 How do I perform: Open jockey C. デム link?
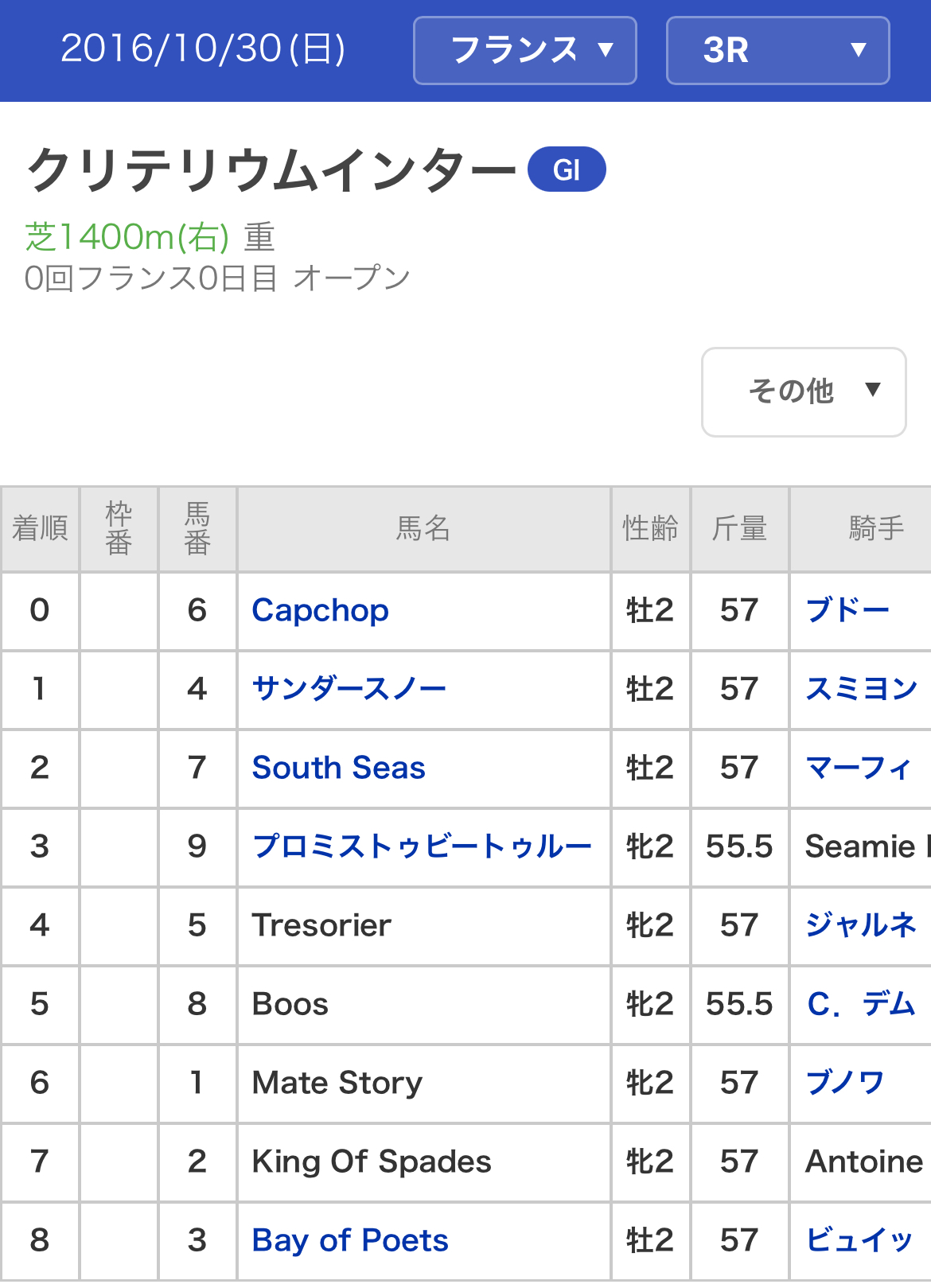pyautogui.click(x=861, y=1004)
